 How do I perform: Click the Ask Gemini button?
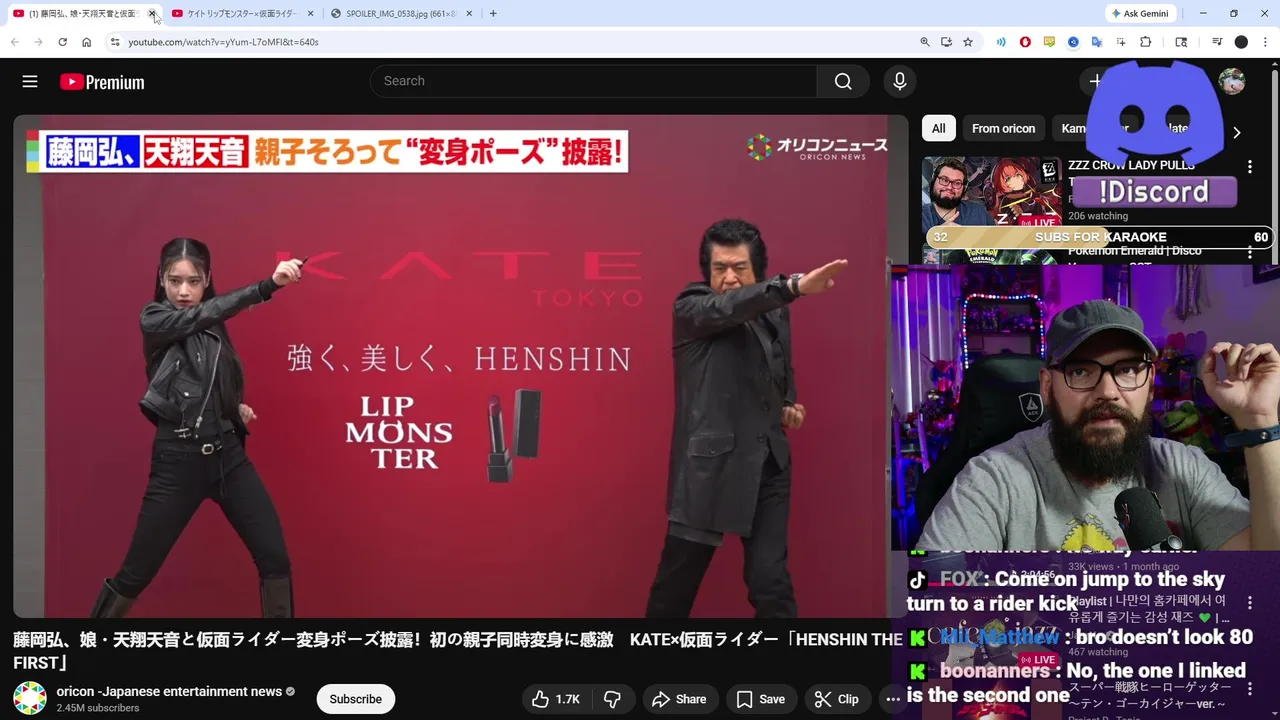pos(1139,14)
